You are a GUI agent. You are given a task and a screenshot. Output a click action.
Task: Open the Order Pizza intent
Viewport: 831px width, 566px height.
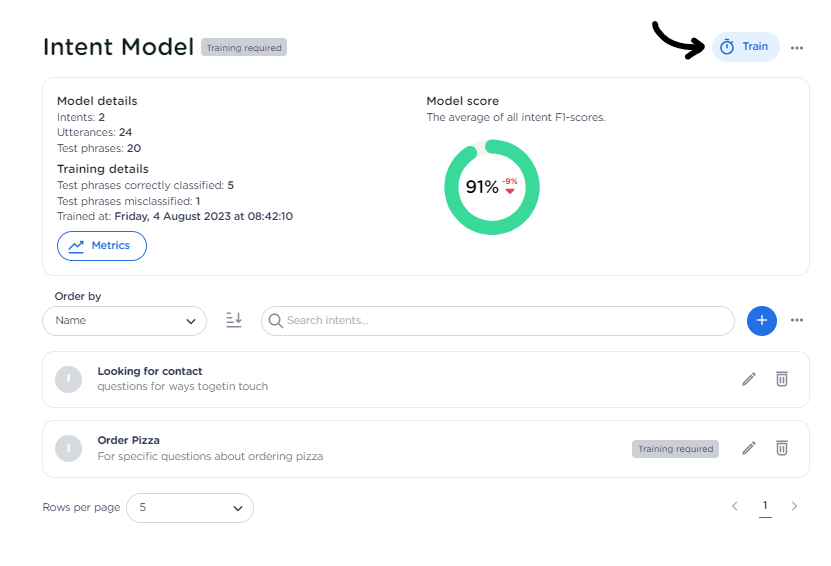128,440
